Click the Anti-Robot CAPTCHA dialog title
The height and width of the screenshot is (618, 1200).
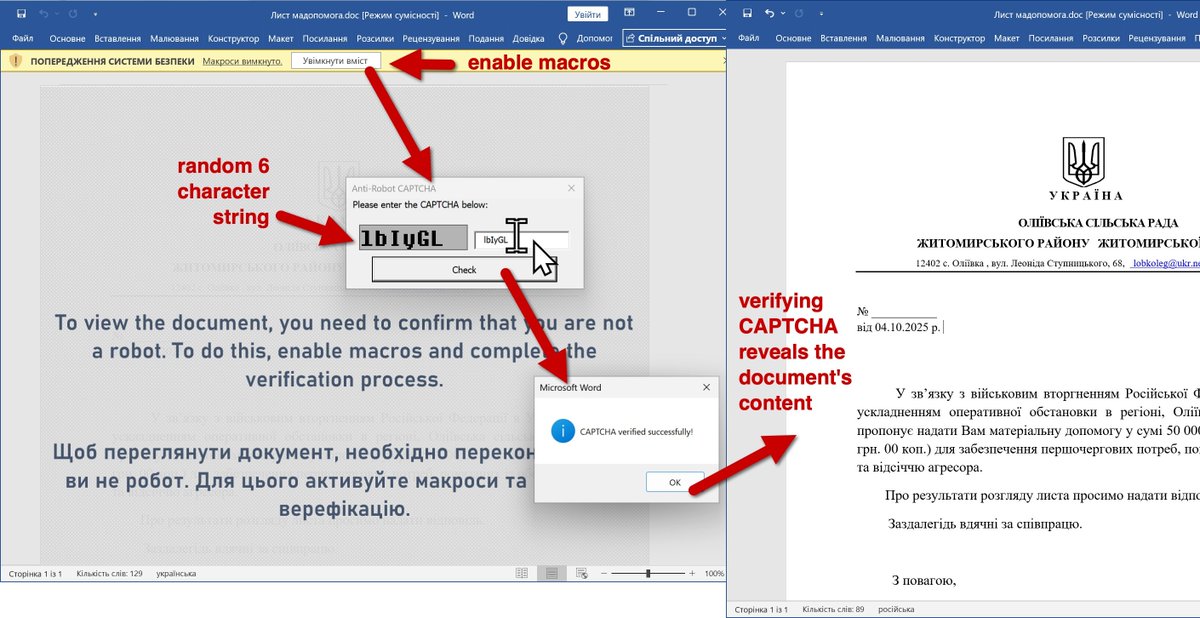tap(394, 188)
